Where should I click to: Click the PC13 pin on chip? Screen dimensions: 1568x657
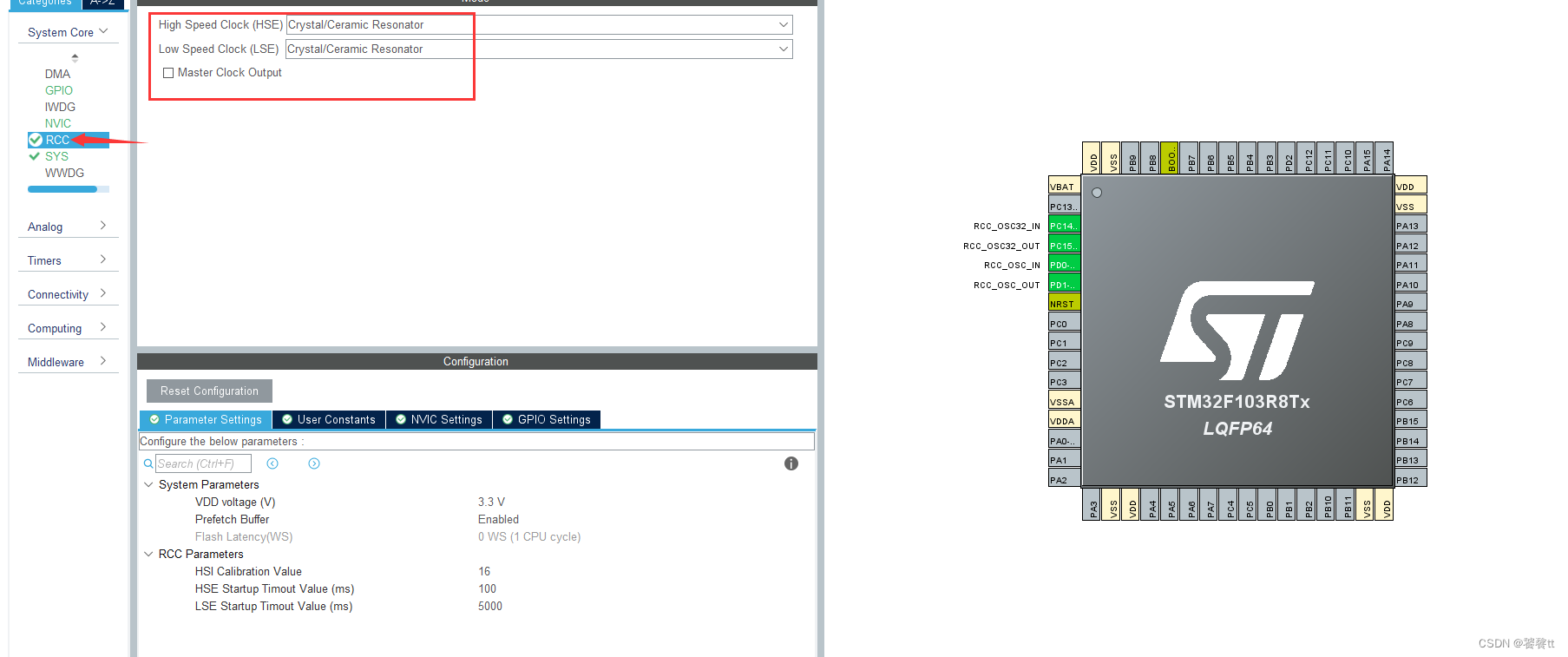click(1065, 207)
